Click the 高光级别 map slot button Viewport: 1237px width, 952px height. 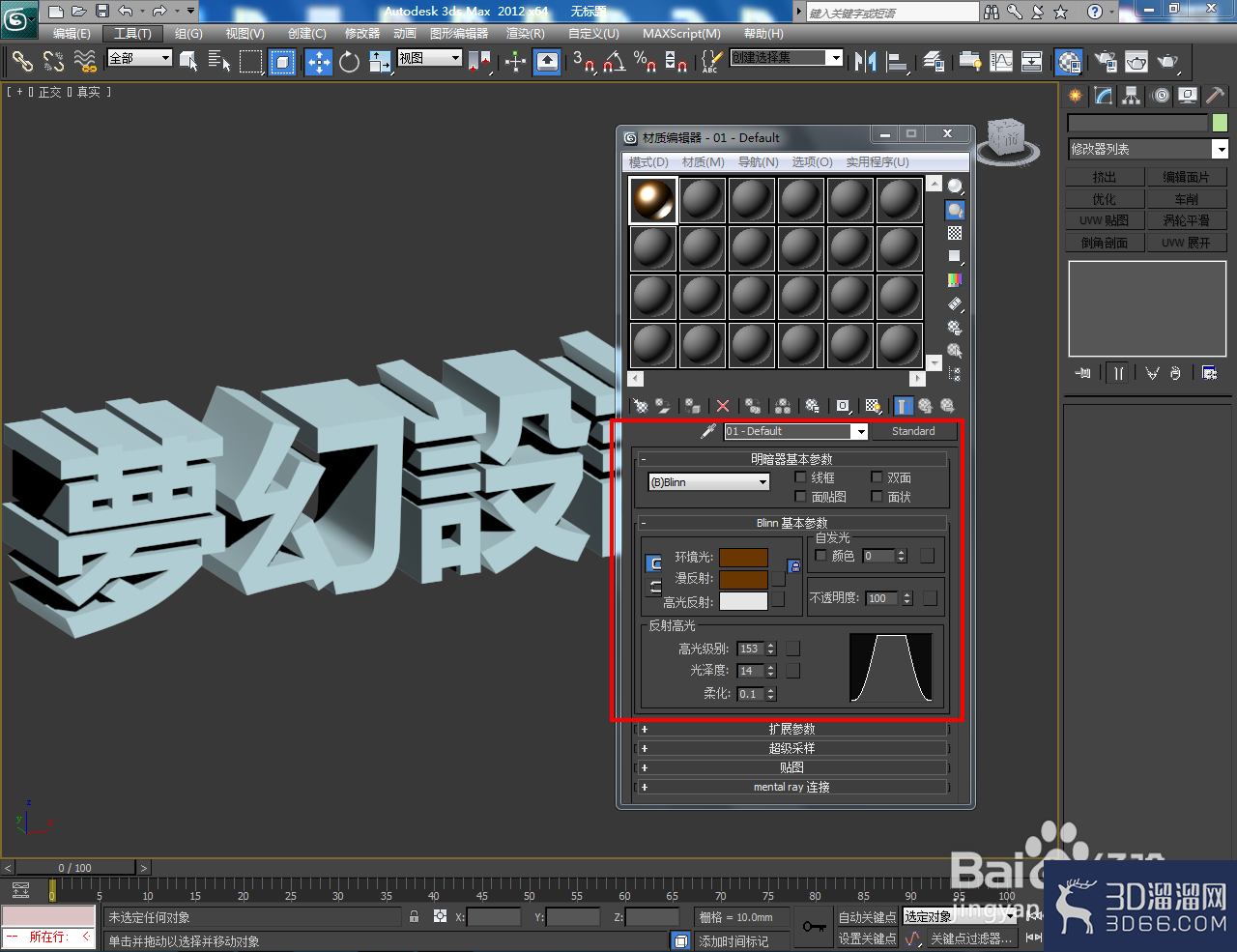(x=792, y=649)
